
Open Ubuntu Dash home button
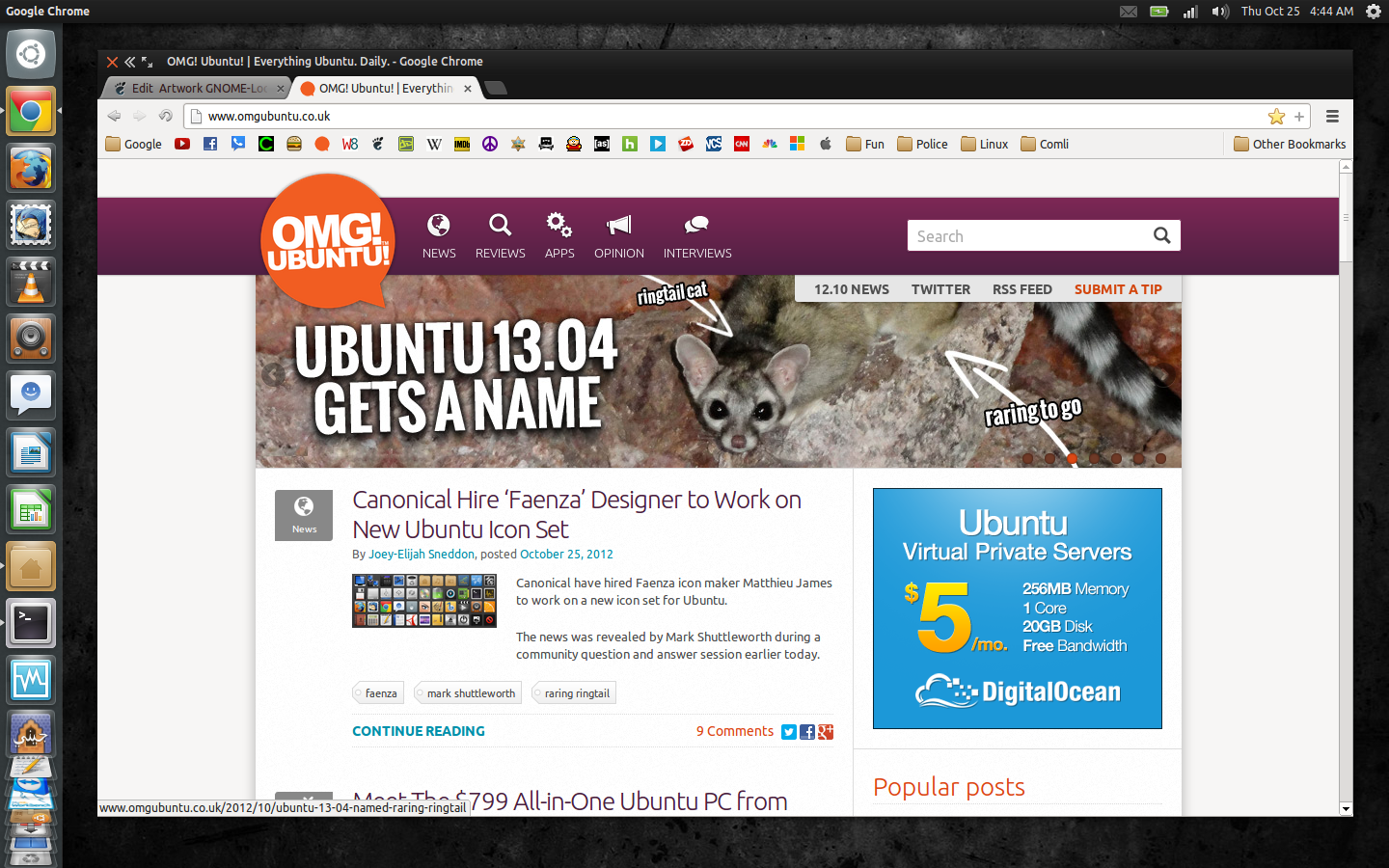(31, 55)
